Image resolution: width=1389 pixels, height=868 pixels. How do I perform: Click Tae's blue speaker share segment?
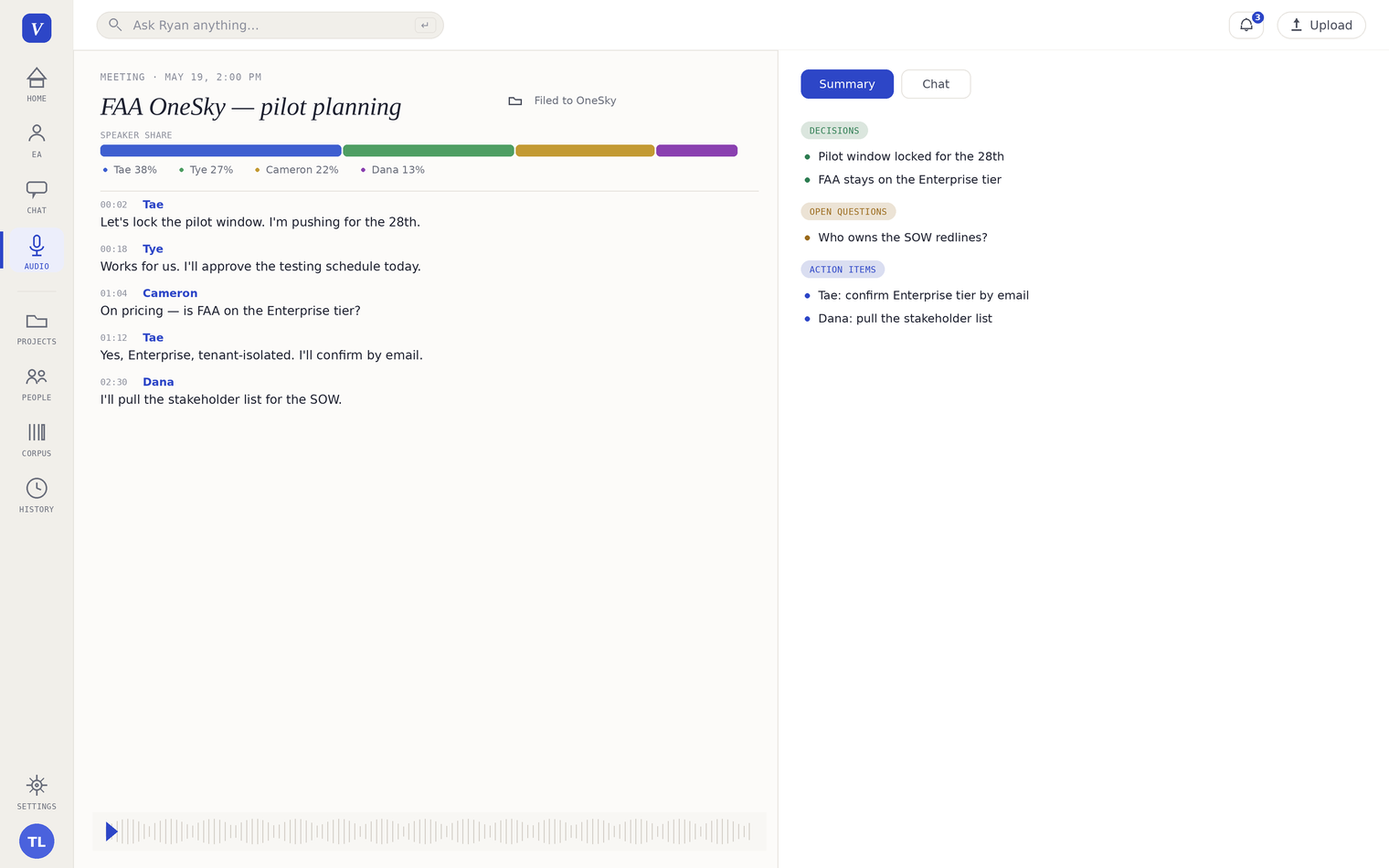click(x=220, y=151)
